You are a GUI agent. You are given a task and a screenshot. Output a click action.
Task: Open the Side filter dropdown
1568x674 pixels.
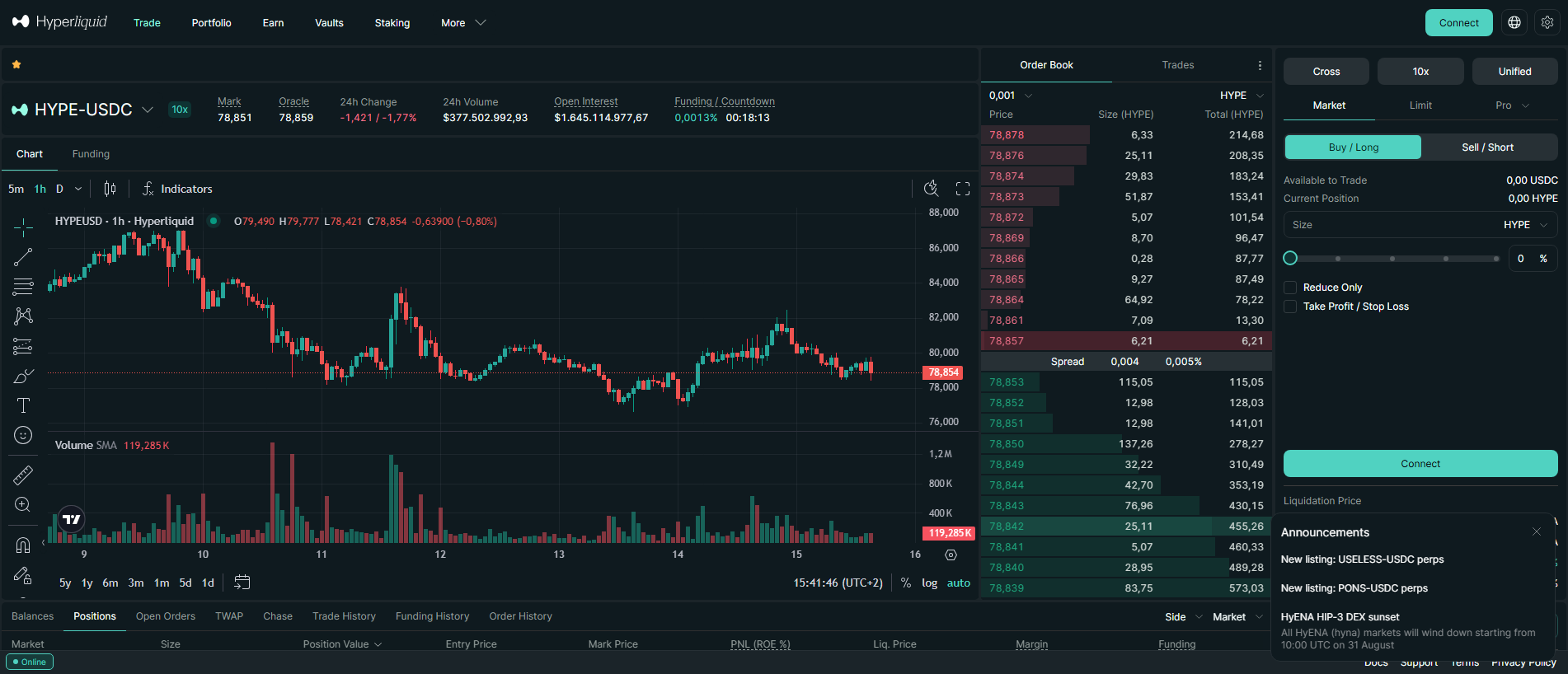click(x=1184, y=617)
